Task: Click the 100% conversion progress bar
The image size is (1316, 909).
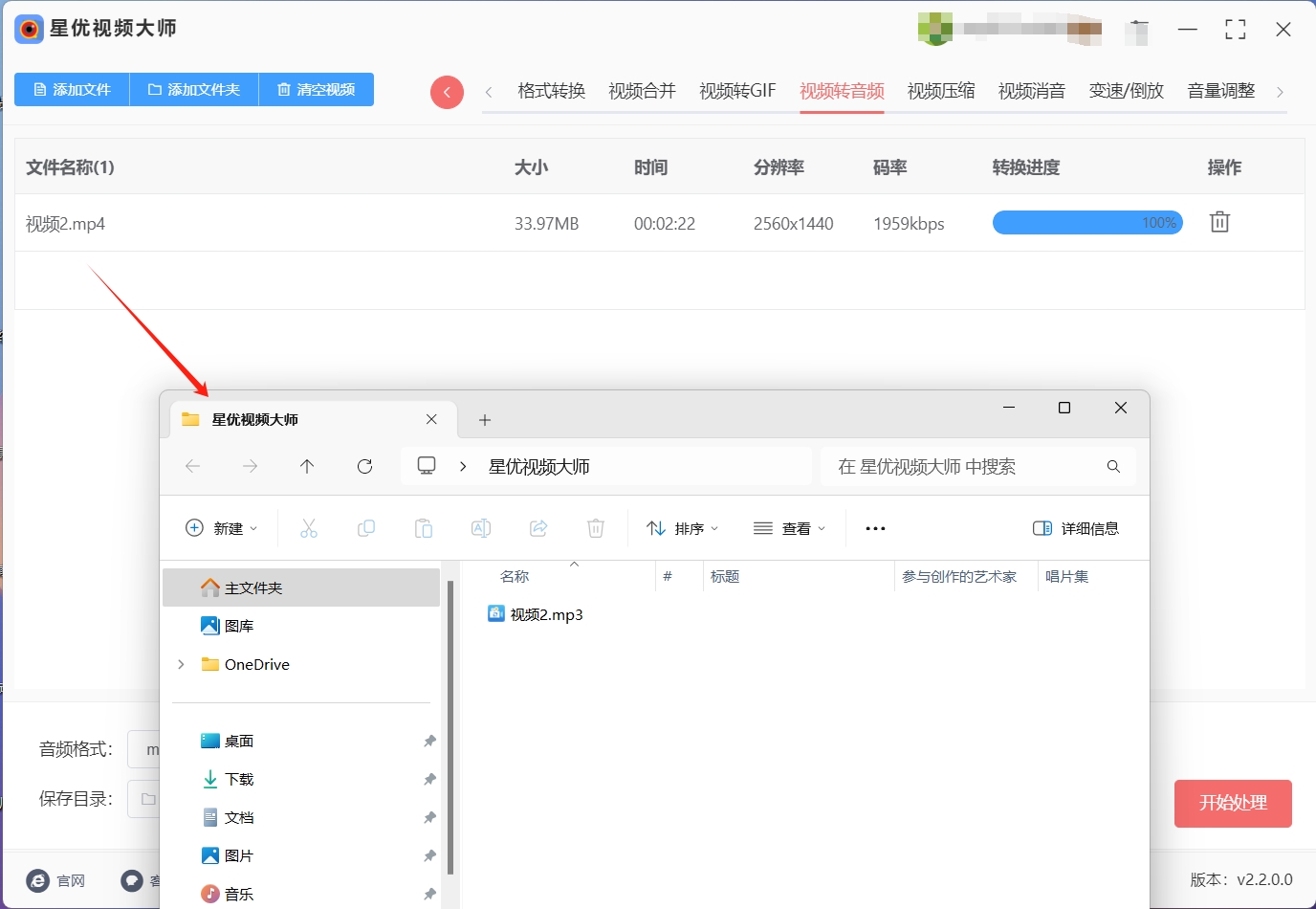Action: click(x=1088, y=223)
